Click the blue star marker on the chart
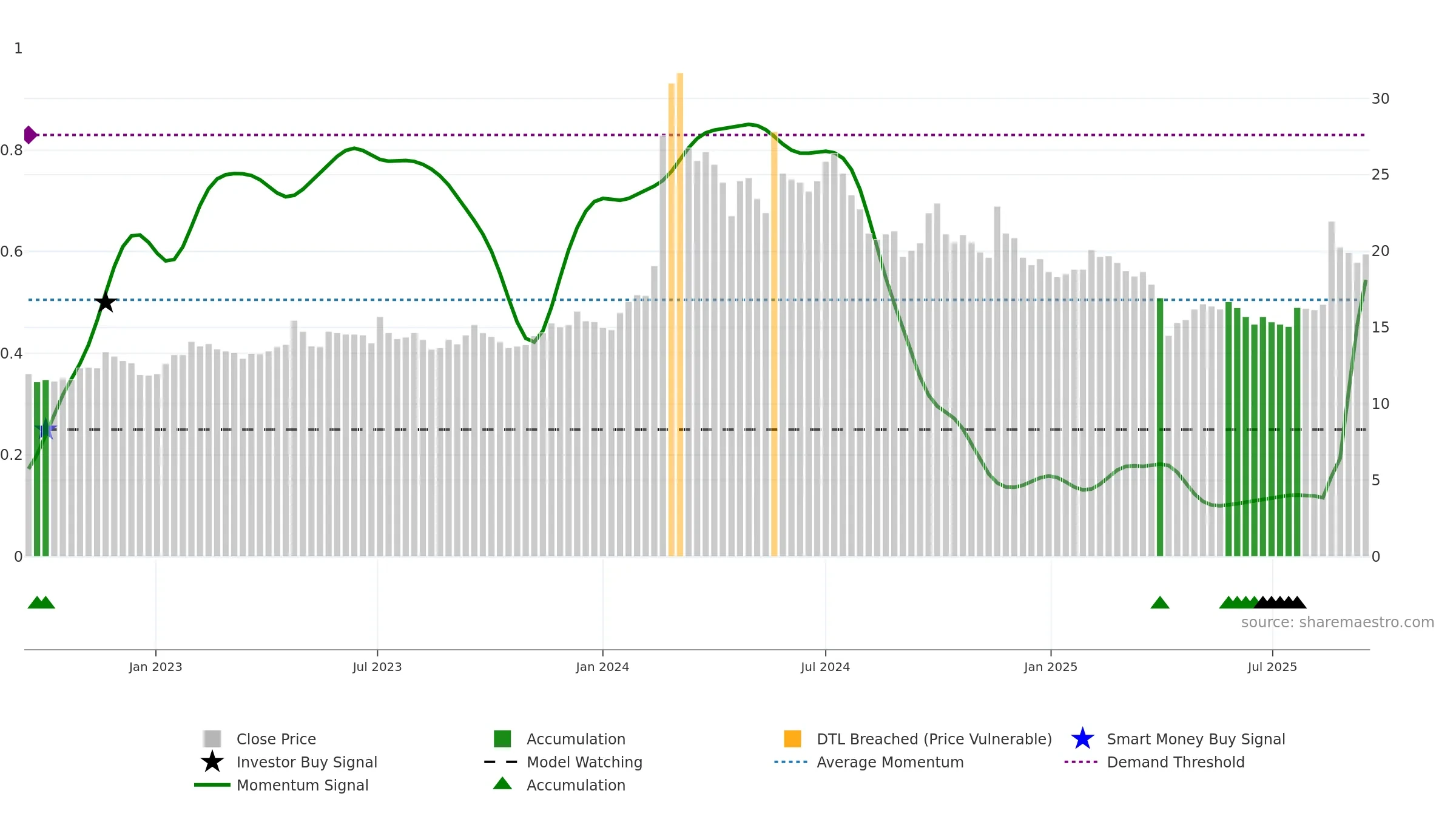 tap(45, 430)
